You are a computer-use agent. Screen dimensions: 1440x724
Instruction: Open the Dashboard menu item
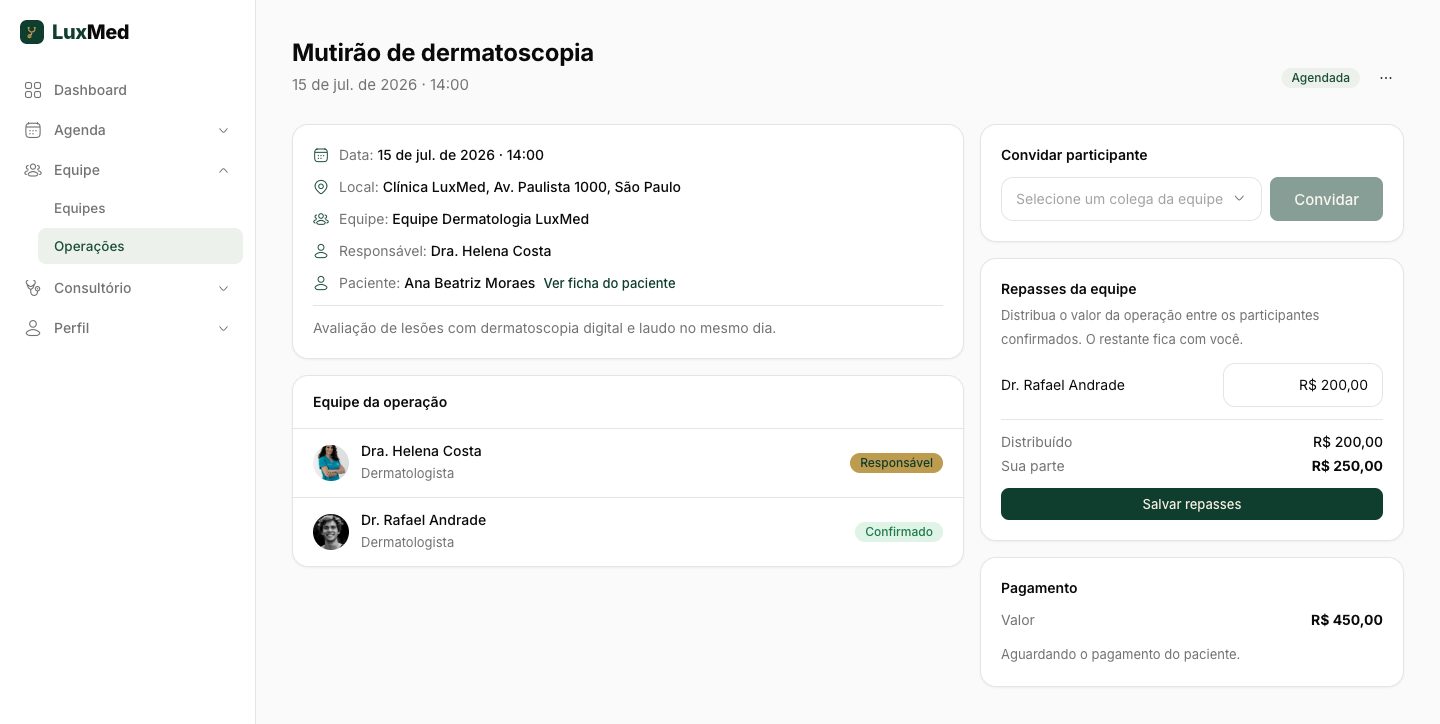tap(128, 90)
